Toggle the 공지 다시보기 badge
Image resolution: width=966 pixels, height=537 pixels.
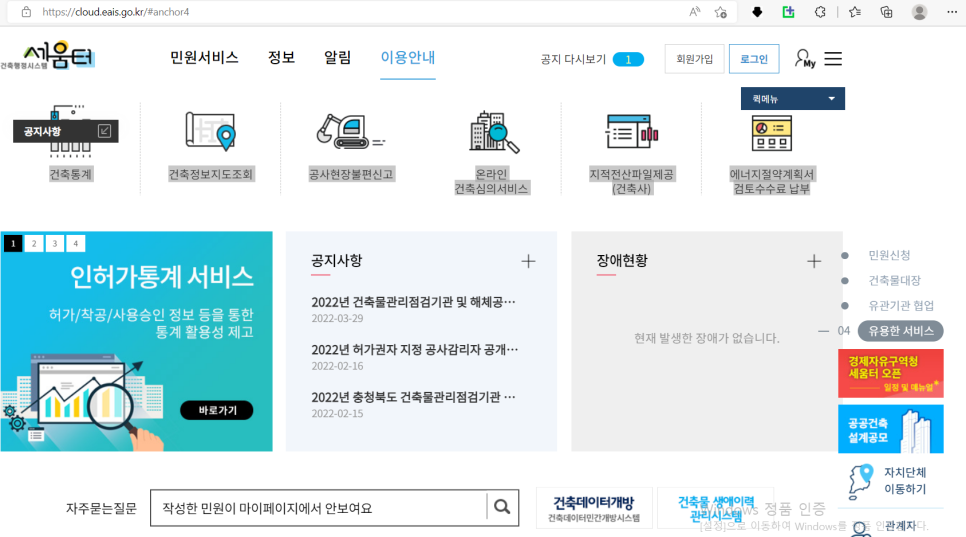click(x=628, y=60)
